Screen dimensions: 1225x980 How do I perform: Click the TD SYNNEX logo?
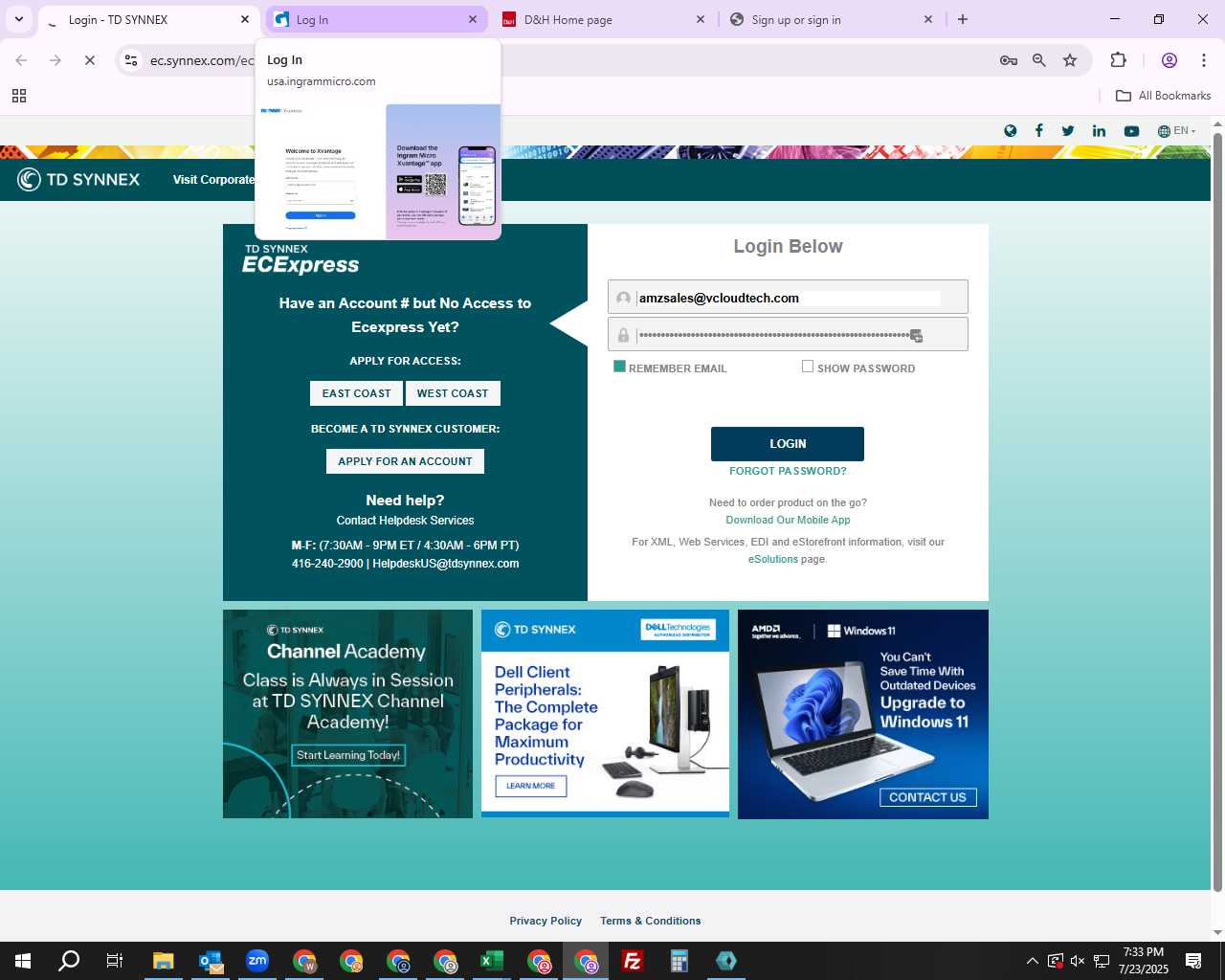79,179
